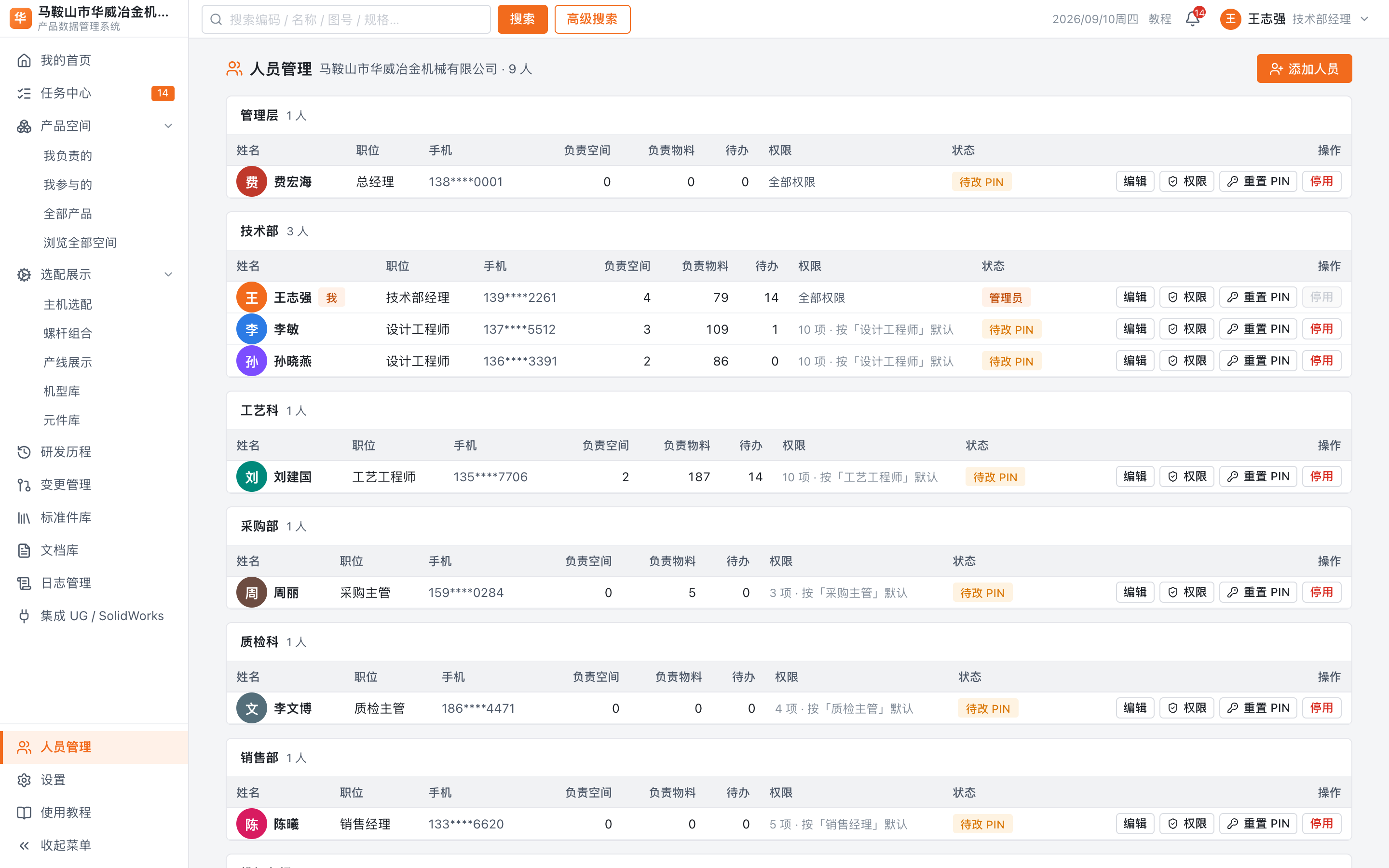This screenshot has width=1389, height=868.
Task: Go to 变更管理 in sidebar
Action: click(x=94, y=485)
